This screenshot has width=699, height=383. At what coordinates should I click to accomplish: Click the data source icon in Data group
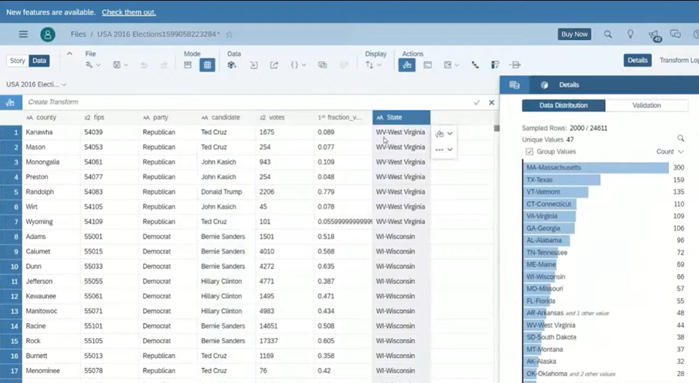232,65
